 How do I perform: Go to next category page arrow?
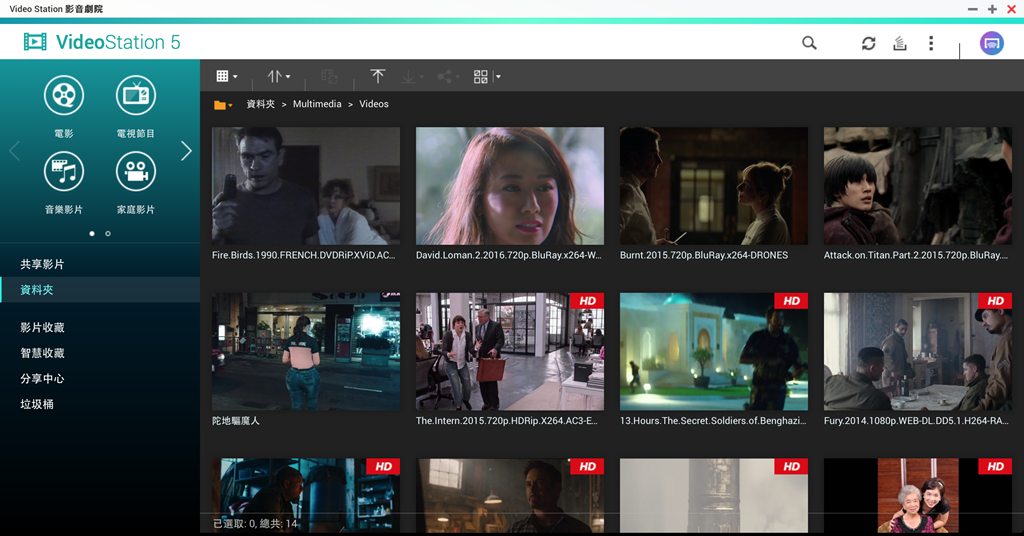(186, 151)
